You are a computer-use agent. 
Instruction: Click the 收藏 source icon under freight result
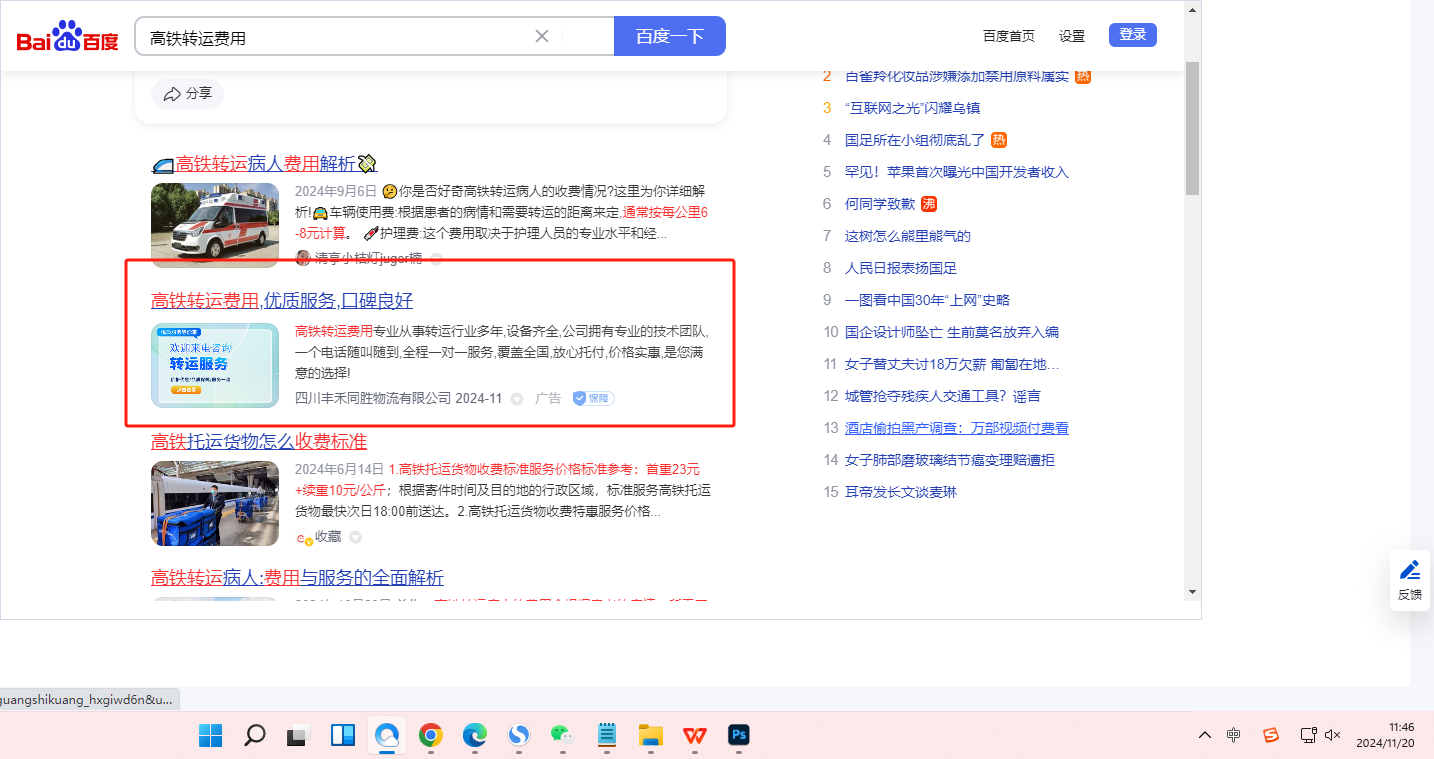click(x=304, y=537)
